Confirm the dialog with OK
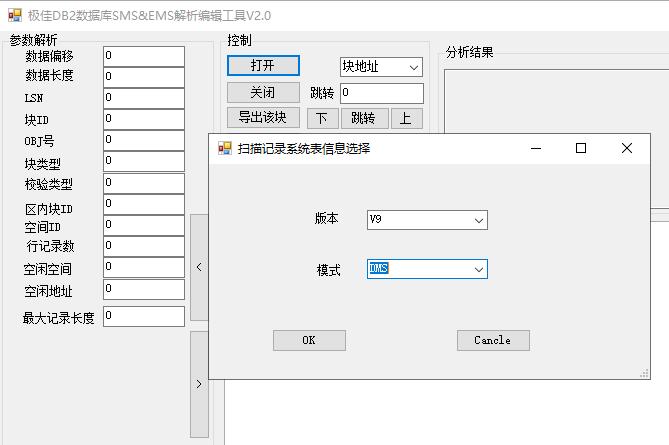This screenshot has height=445, width=669. coord(309,340)
